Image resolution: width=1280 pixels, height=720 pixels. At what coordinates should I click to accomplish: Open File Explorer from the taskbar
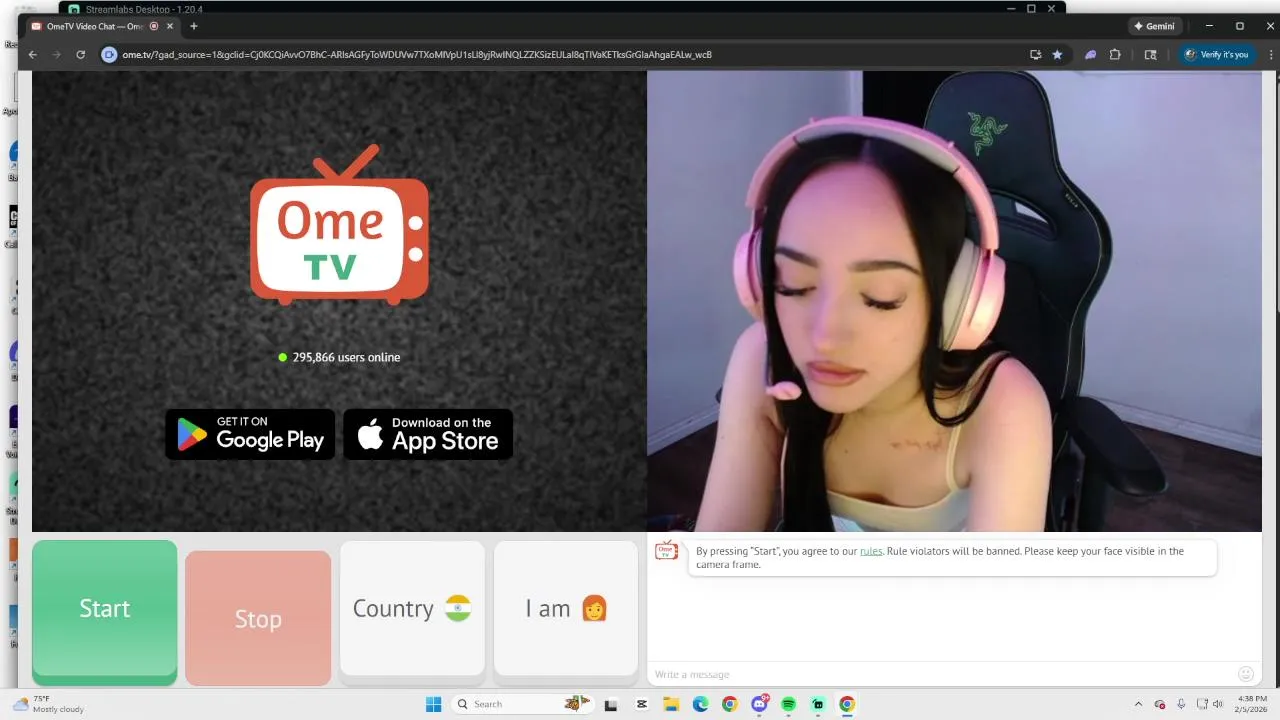point(671,704)
